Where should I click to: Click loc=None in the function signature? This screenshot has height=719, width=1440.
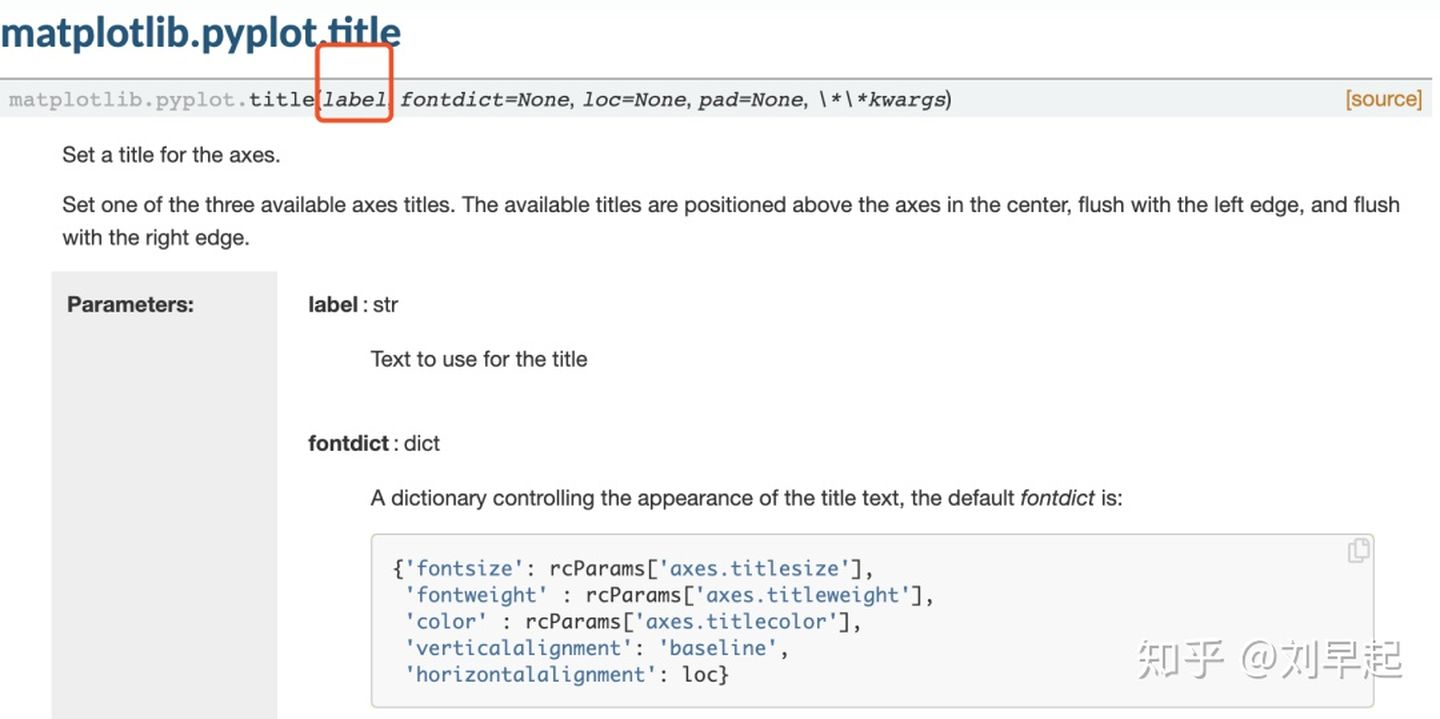click(x=634, y=99)
